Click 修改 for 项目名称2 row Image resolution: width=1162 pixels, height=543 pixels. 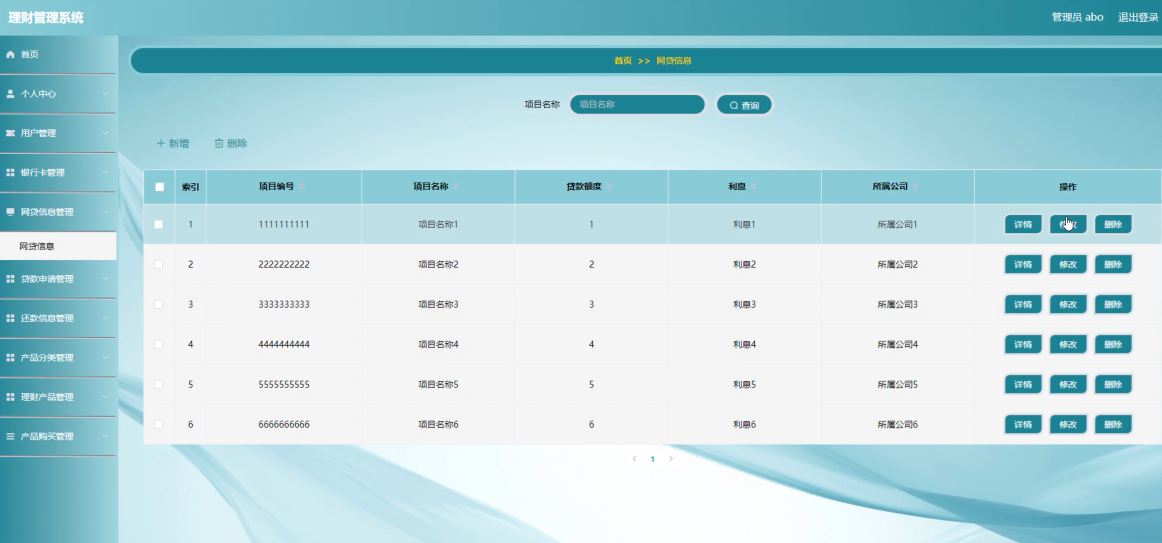coord(1068,264)
